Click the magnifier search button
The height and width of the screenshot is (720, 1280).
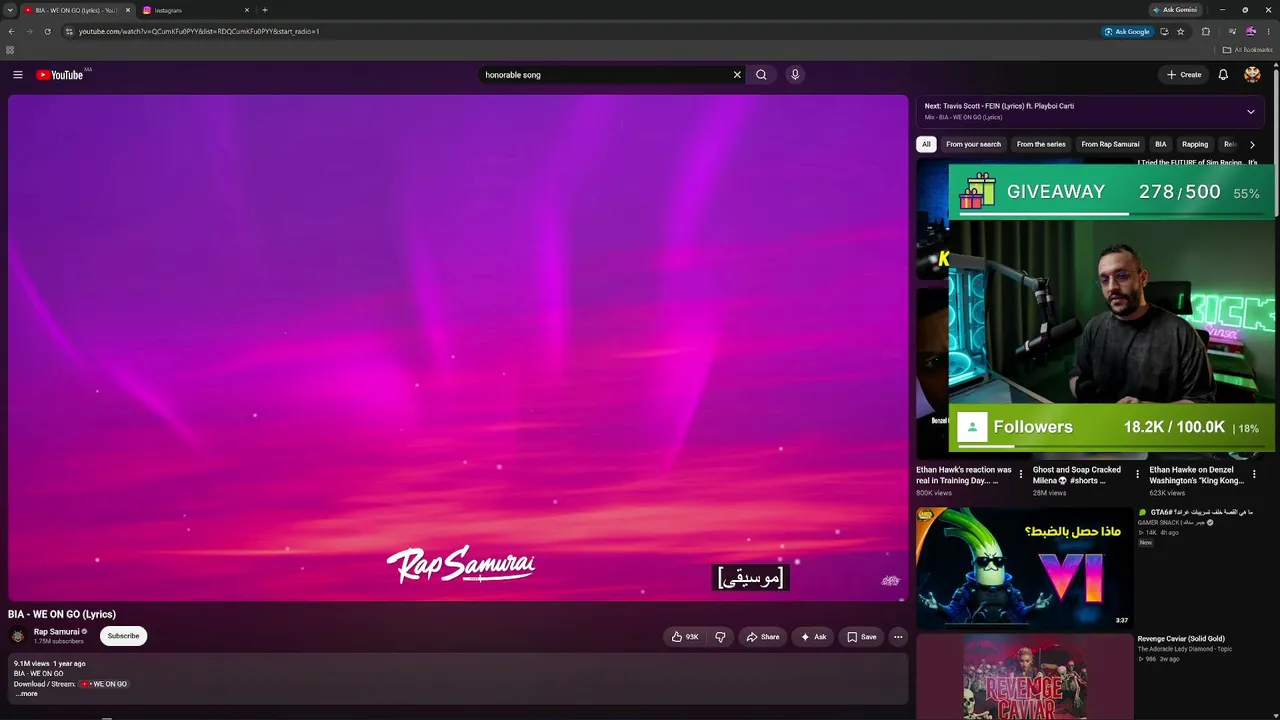point(761,75)
